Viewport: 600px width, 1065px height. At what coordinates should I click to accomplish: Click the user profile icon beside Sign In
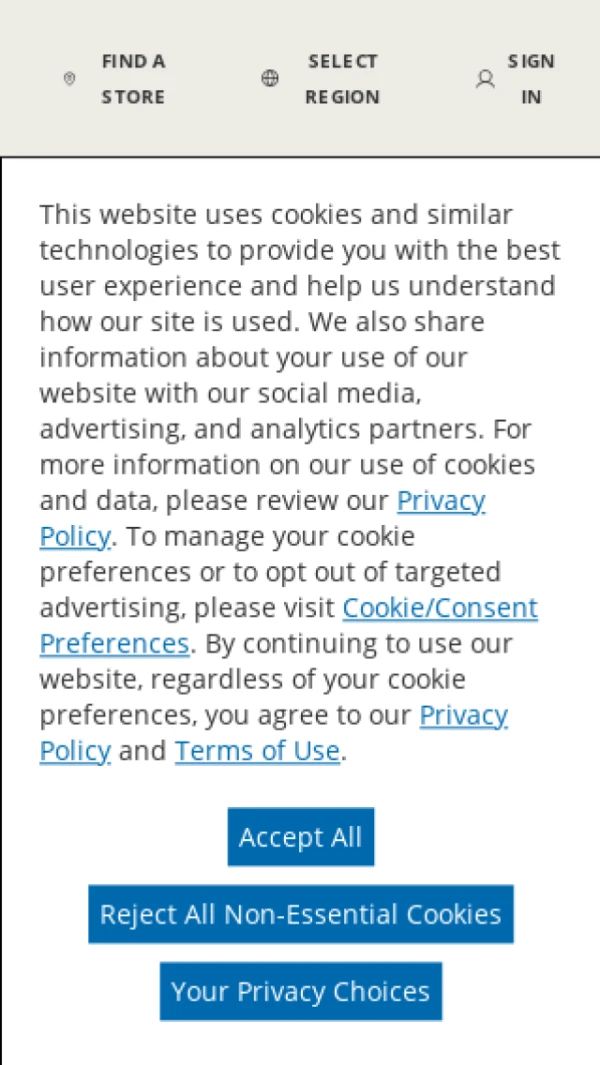(x=485, y=79)
